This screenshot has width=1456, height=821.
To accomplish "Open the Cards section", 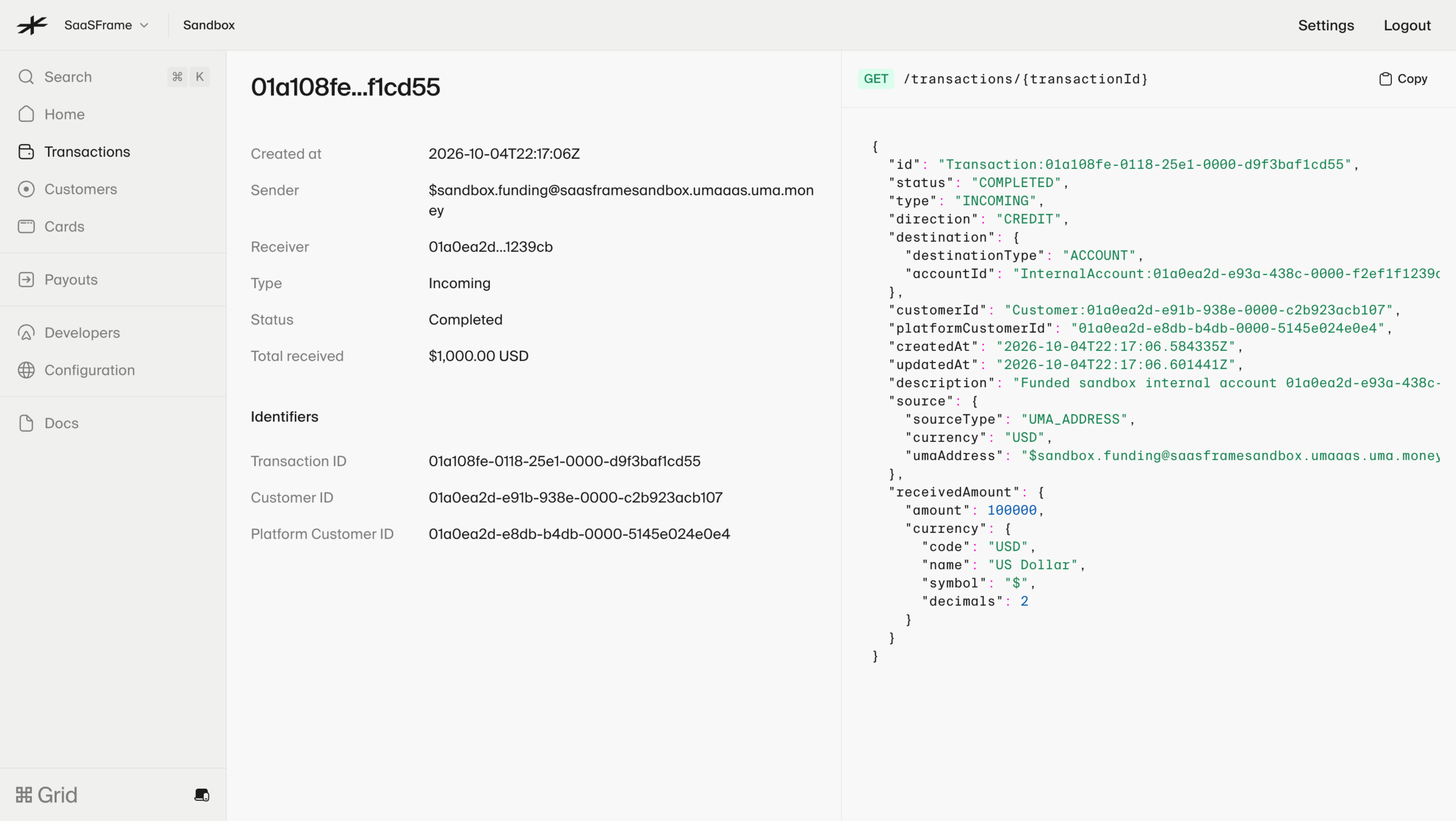I will [x=64, y=226].
